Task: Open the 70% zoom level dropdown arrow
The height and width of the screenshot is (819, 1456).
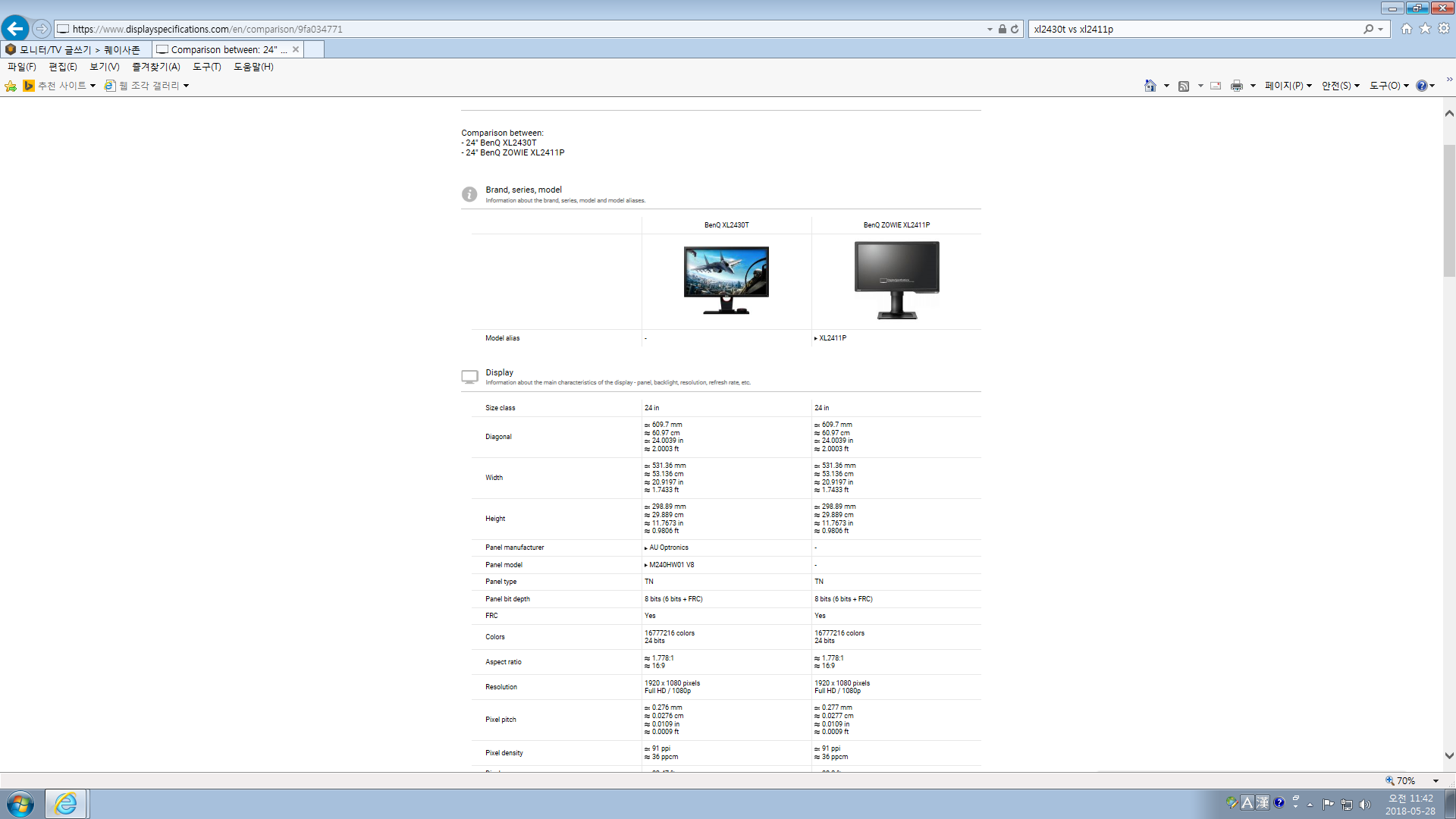Action: pos(1436,781)
